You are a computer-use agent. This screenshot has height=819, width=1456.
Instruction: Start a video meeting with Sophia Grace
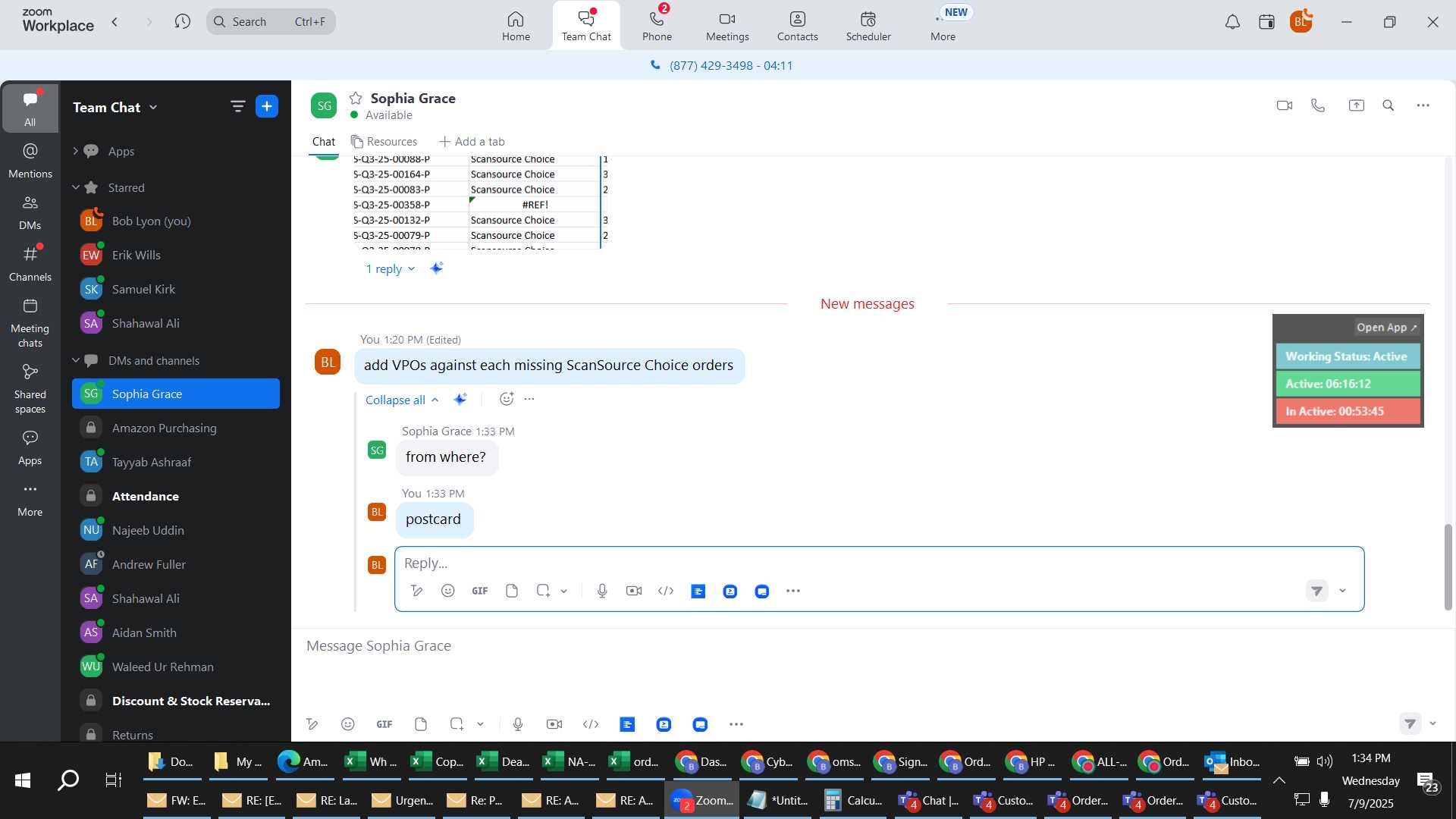(x=1284, y=105)
